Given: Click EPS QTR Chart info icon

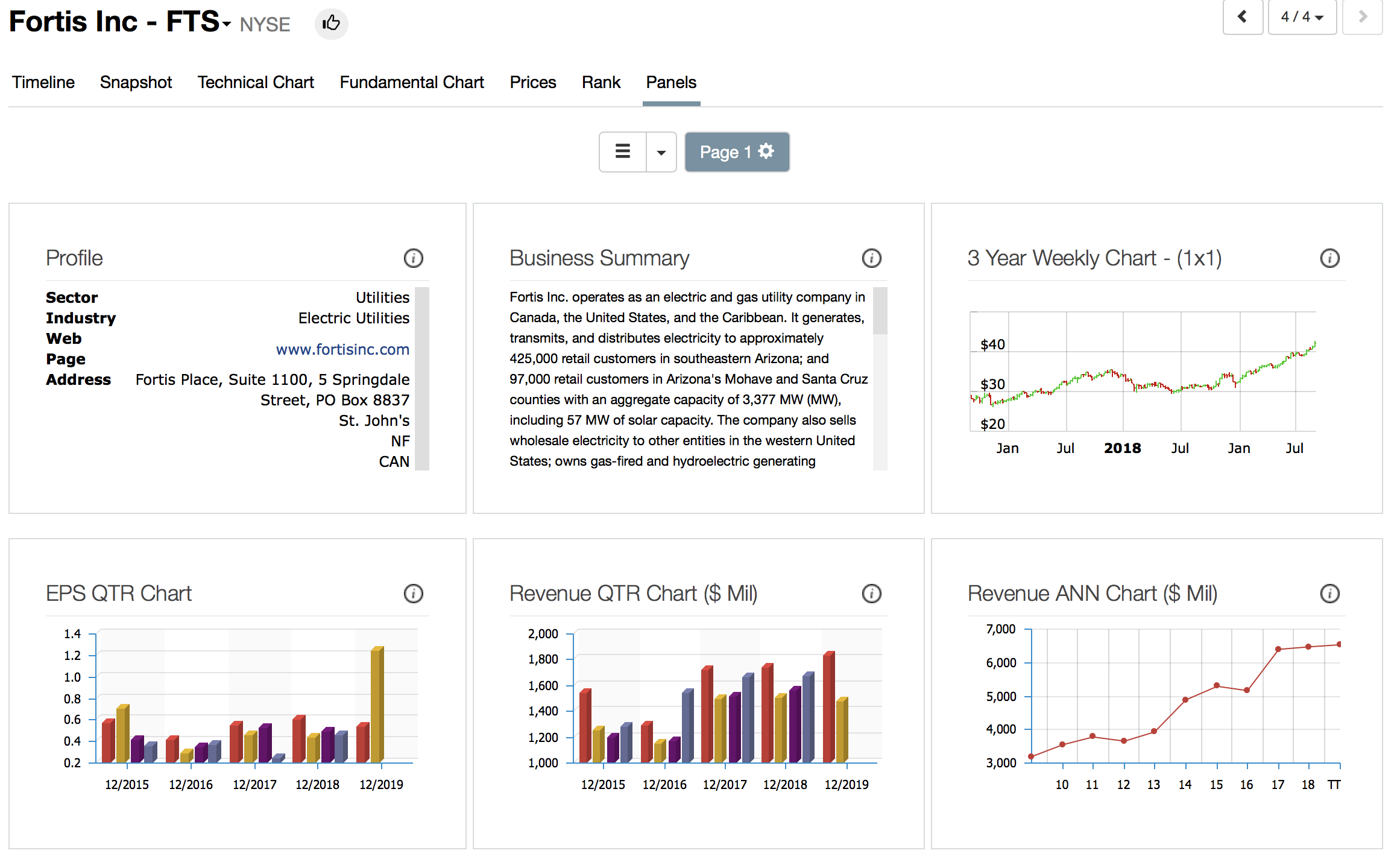Looking at the screenshot, I should [413, 594].
